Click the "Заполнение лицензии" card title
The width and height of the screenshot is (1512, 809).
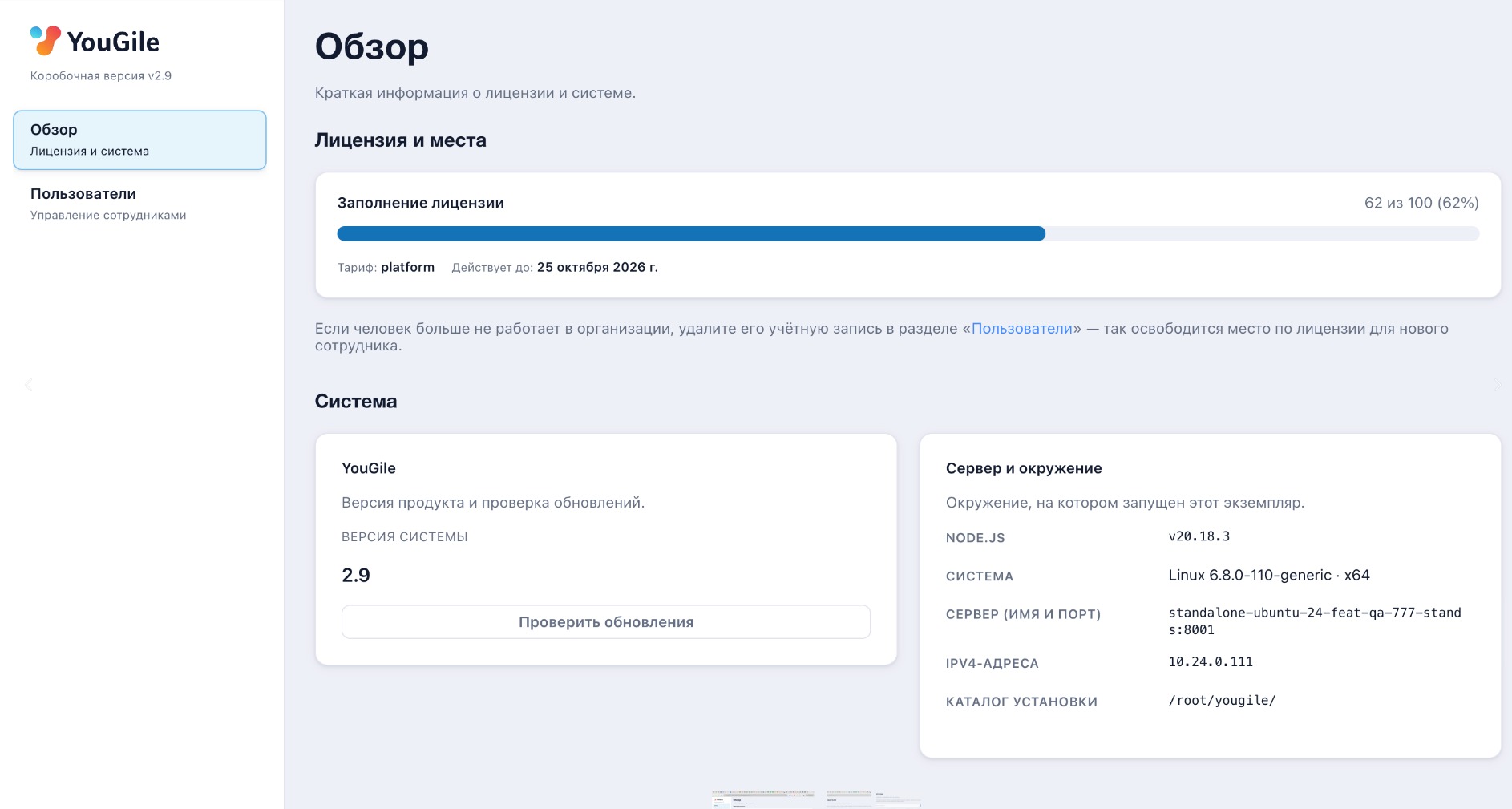click(x=421, y=203)
